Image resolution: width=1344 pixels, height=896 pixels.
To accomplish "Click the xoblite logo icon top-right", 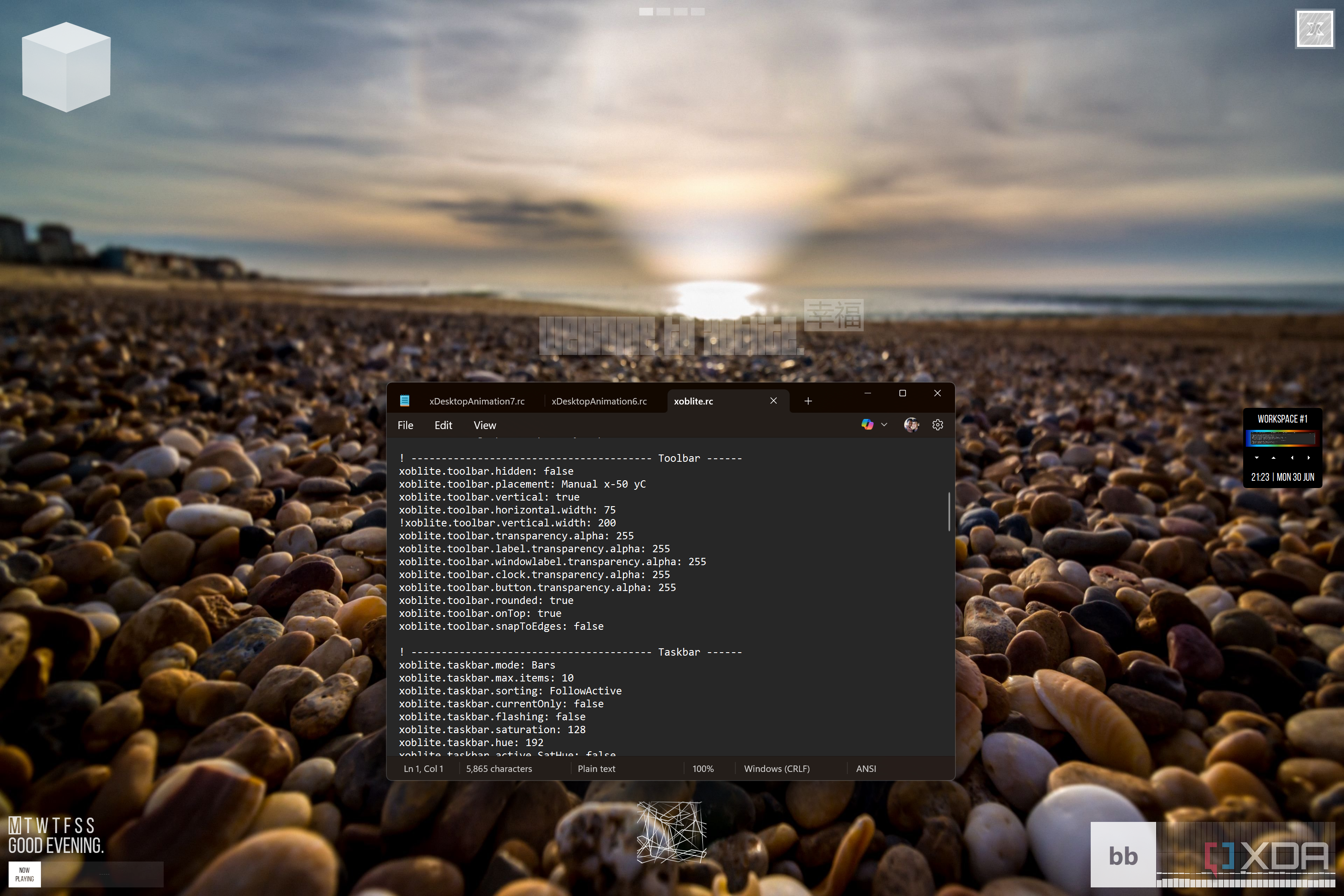I will tap(1314, 29).
